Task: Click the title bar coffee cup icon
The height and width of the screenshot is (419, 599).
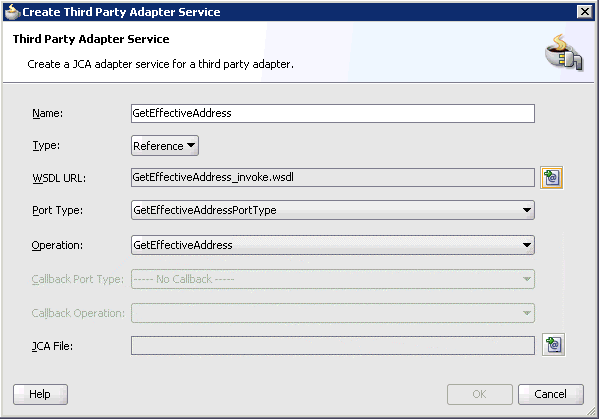Action: [12, 12]
